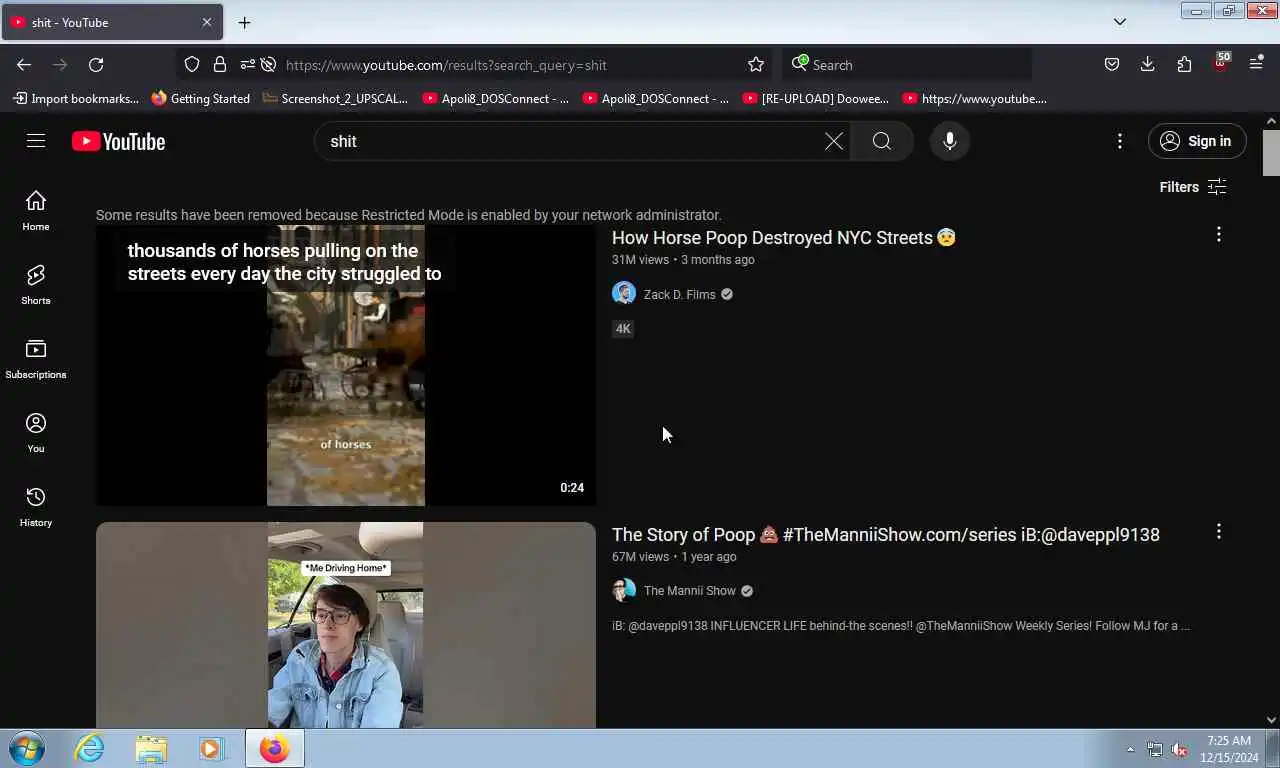Open the tracking protection shield icon
The image size is (1280, 768).
click(192, 64)
